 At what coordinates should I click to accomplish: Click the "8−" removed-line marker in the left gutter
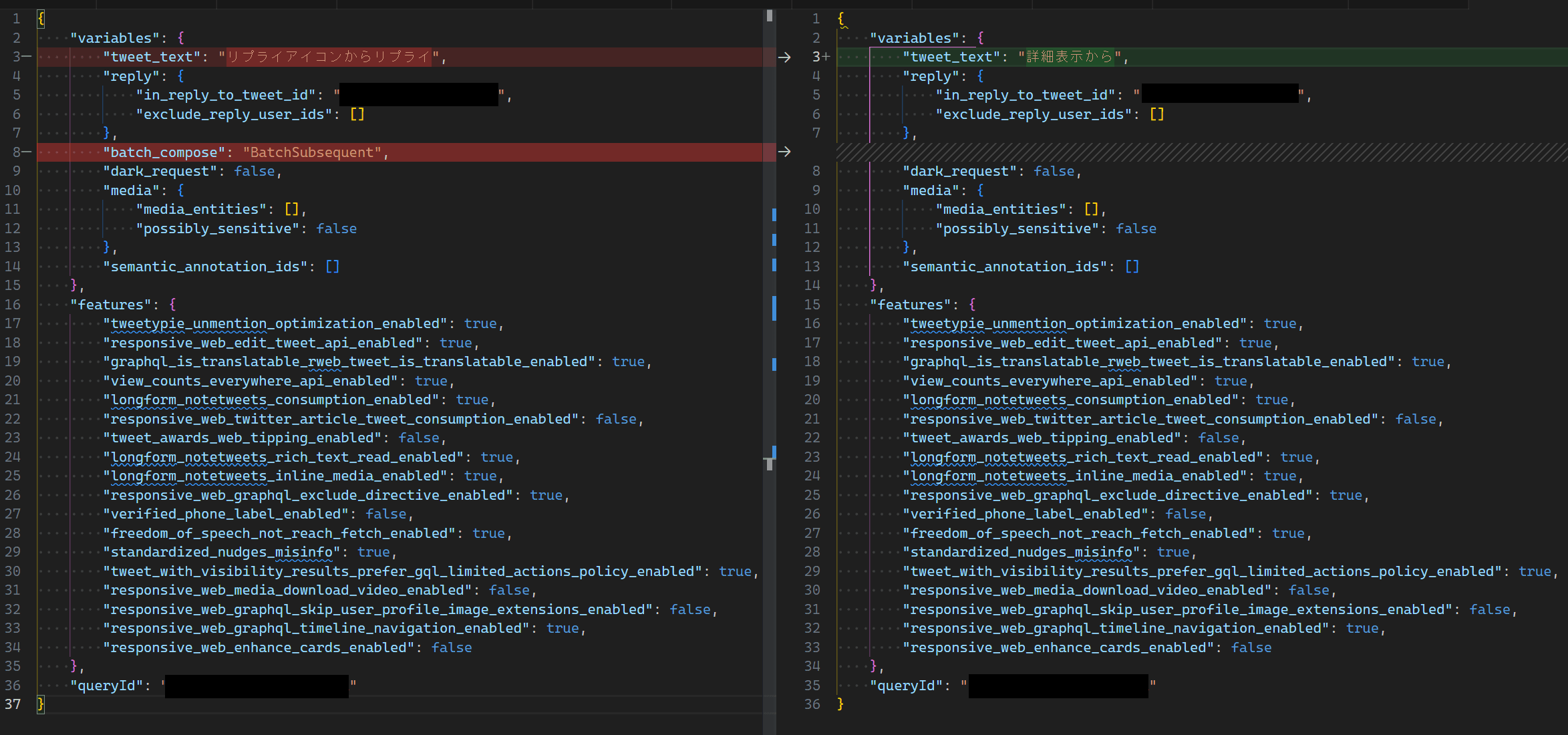pos(21,152)
